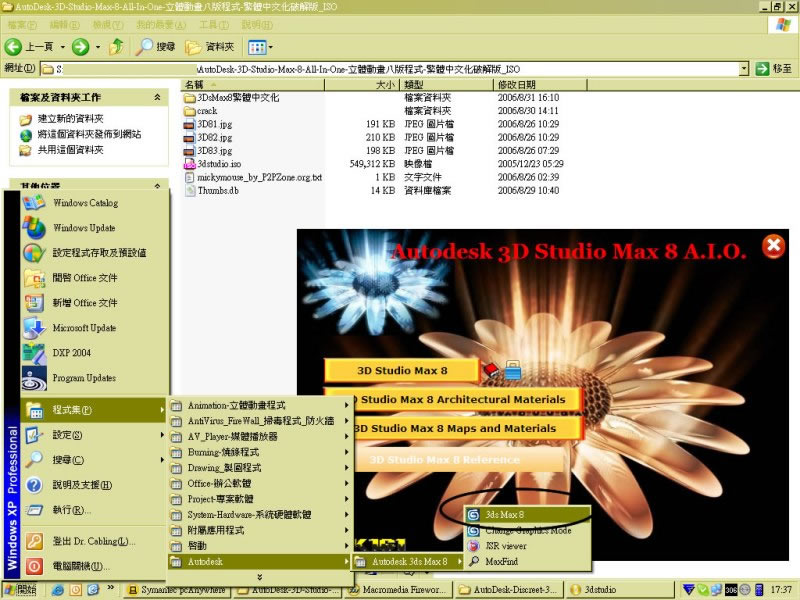Select the 3D81.jpg file icon
The height and width of the screenshot is (600, 800).
[x=189, y=124]
